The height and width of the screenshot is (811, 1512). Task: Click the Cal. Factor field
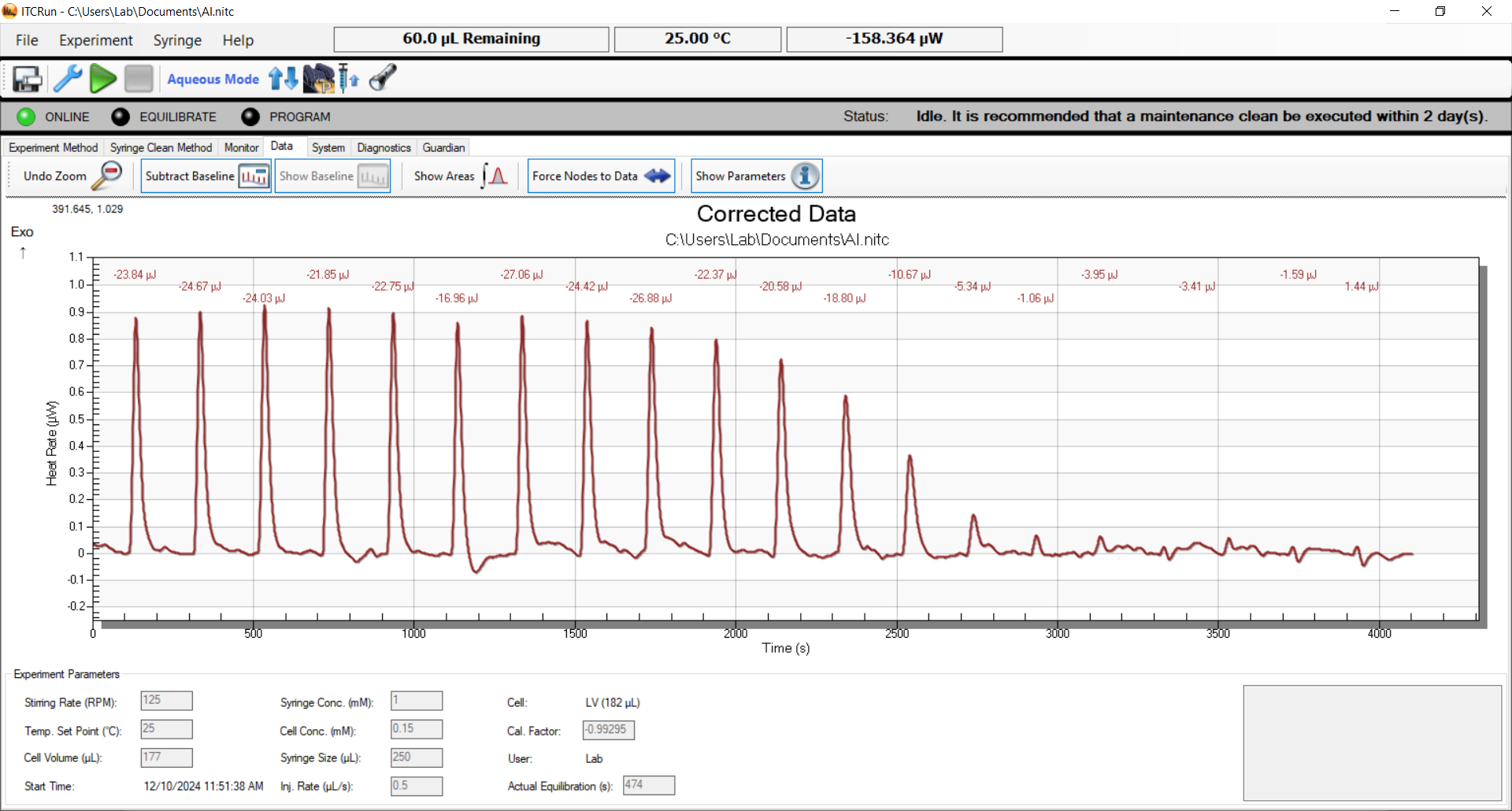tap(609, 730)
